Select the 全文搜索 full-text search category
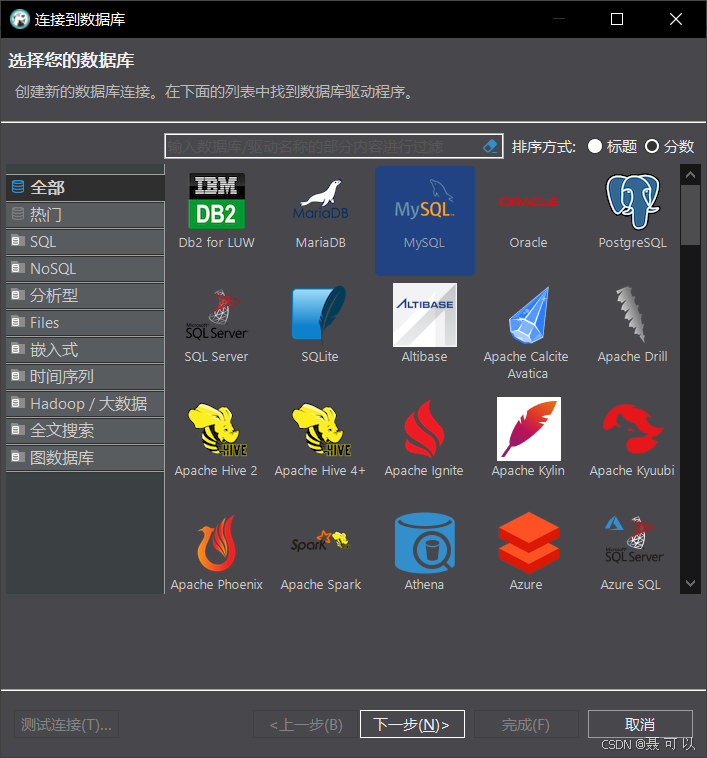707x758 pixels. (85, 431)
